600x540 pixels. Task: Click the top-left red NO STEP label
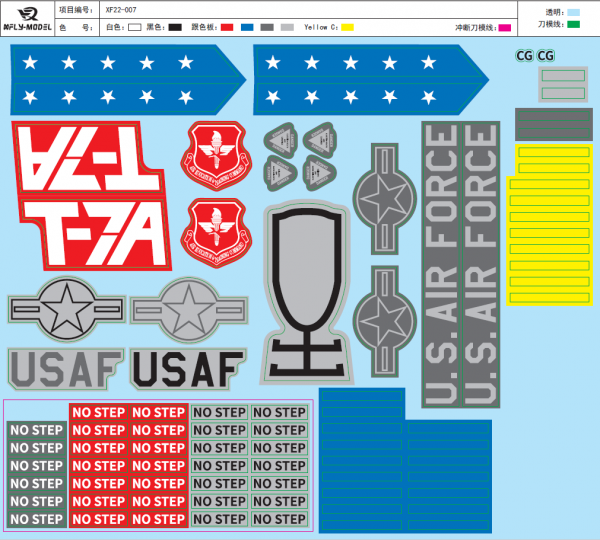(99, 413)
